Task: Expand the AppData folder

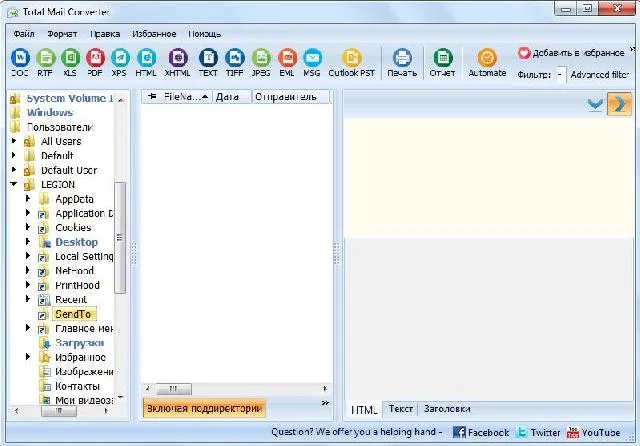Action: pos(28,198)
